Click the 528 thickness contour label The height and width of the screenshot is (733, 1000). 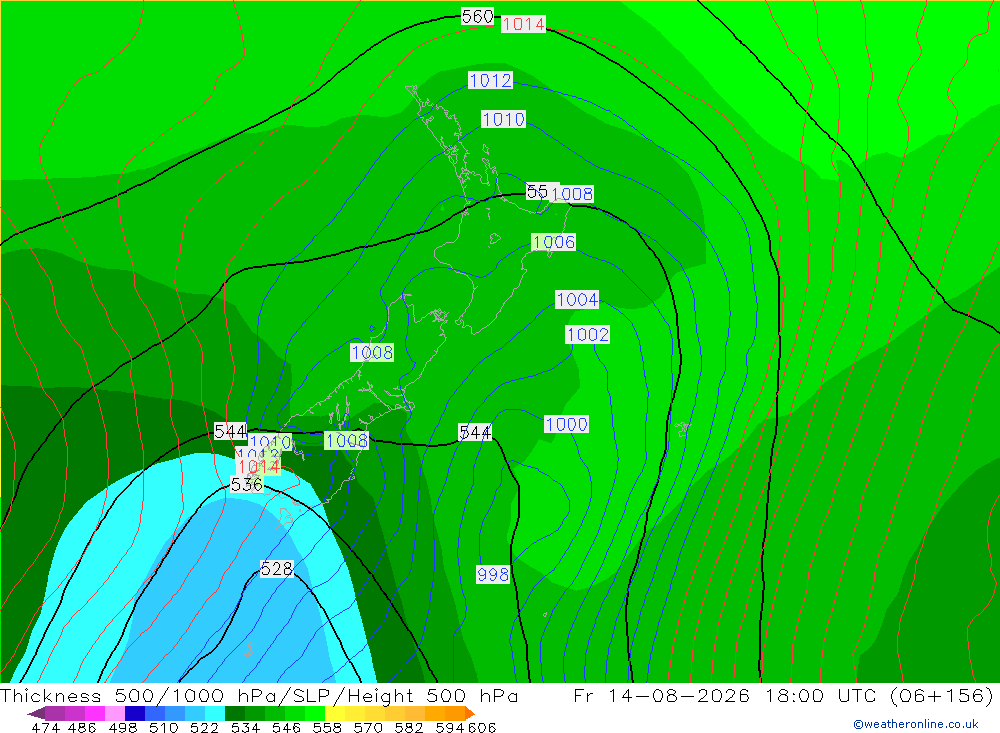(277, 568)
